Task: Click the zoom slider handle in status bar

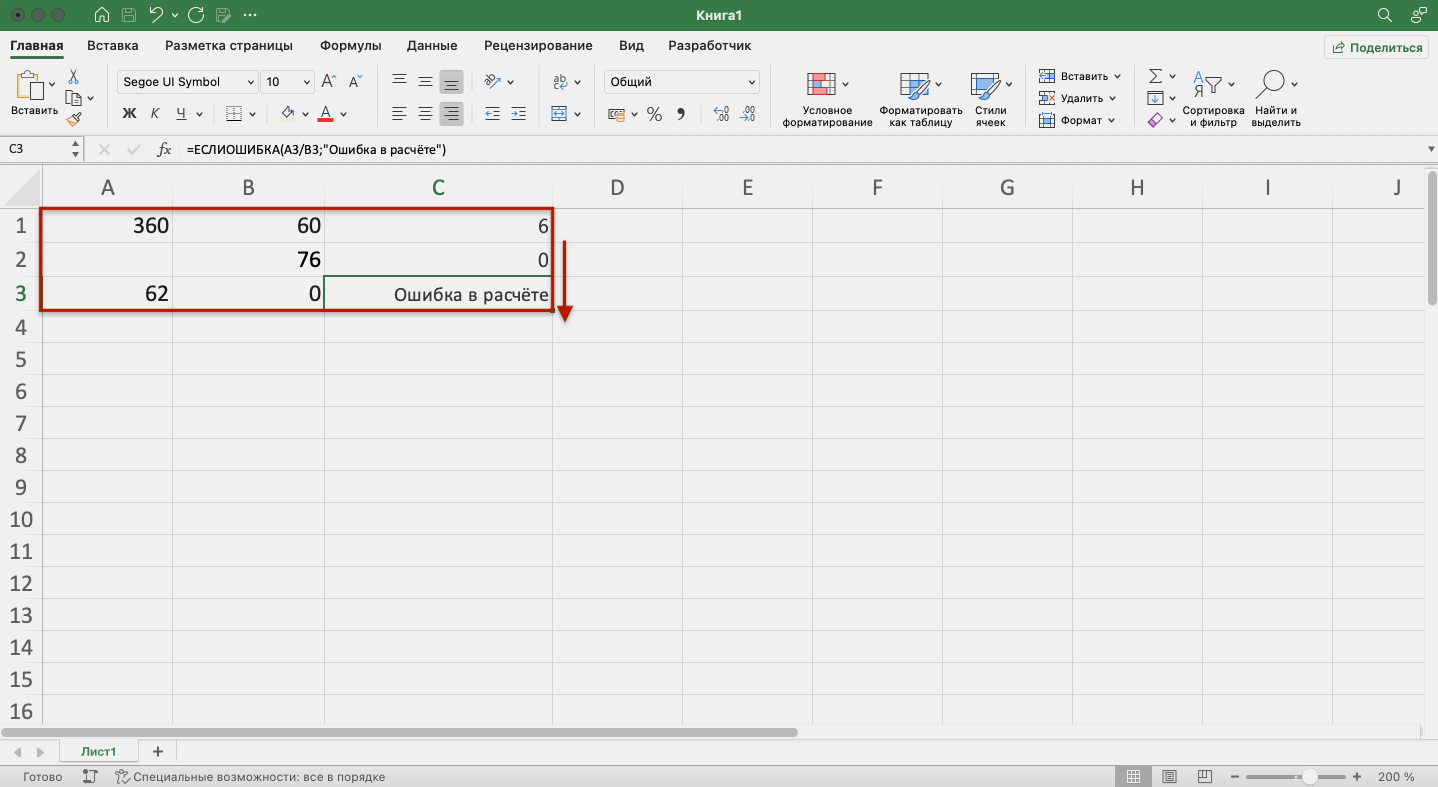Action: [x=1308, y=777]
